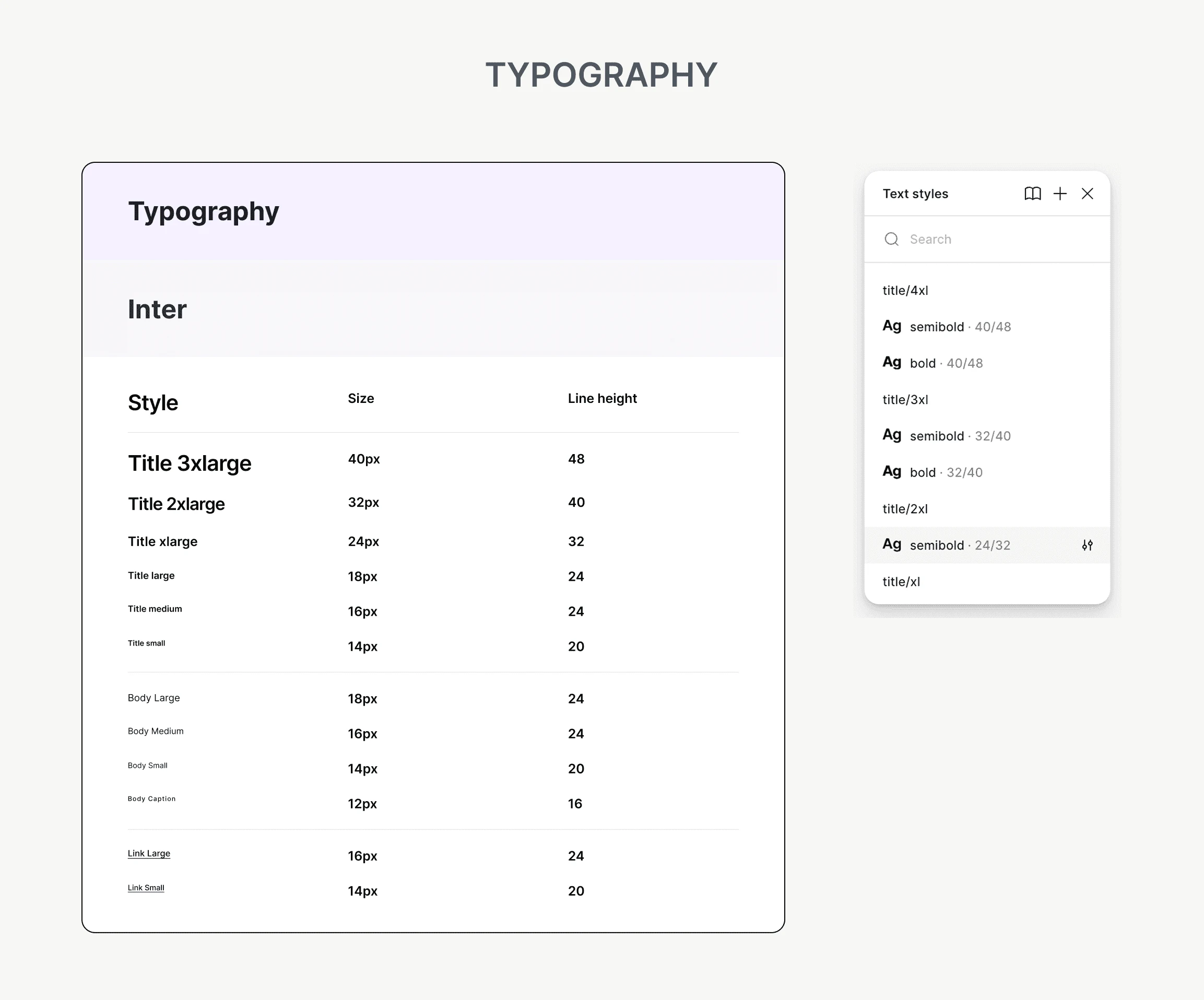
Task: Select the Body Medium style label
Action: [156, 731]
